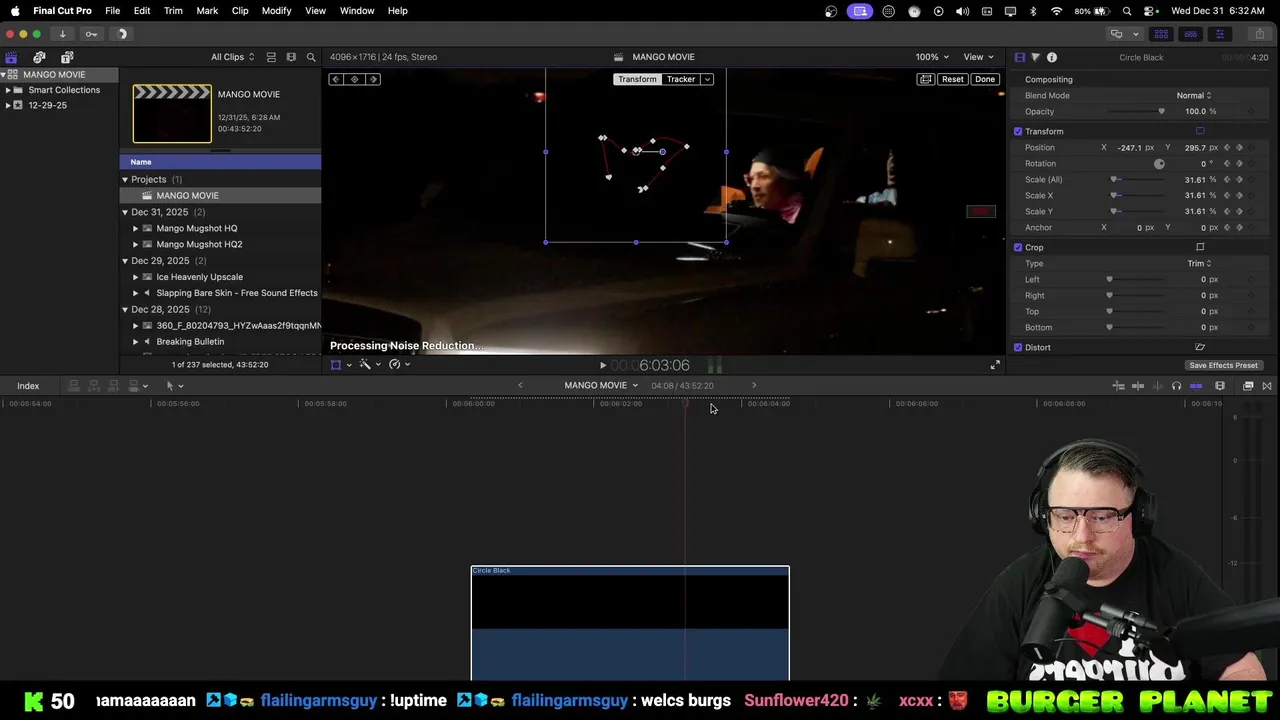The width and height of the screenshot is (1280, 720).
Task: Collapse the Dec 31, 2025 group
Action: (125, 212)
